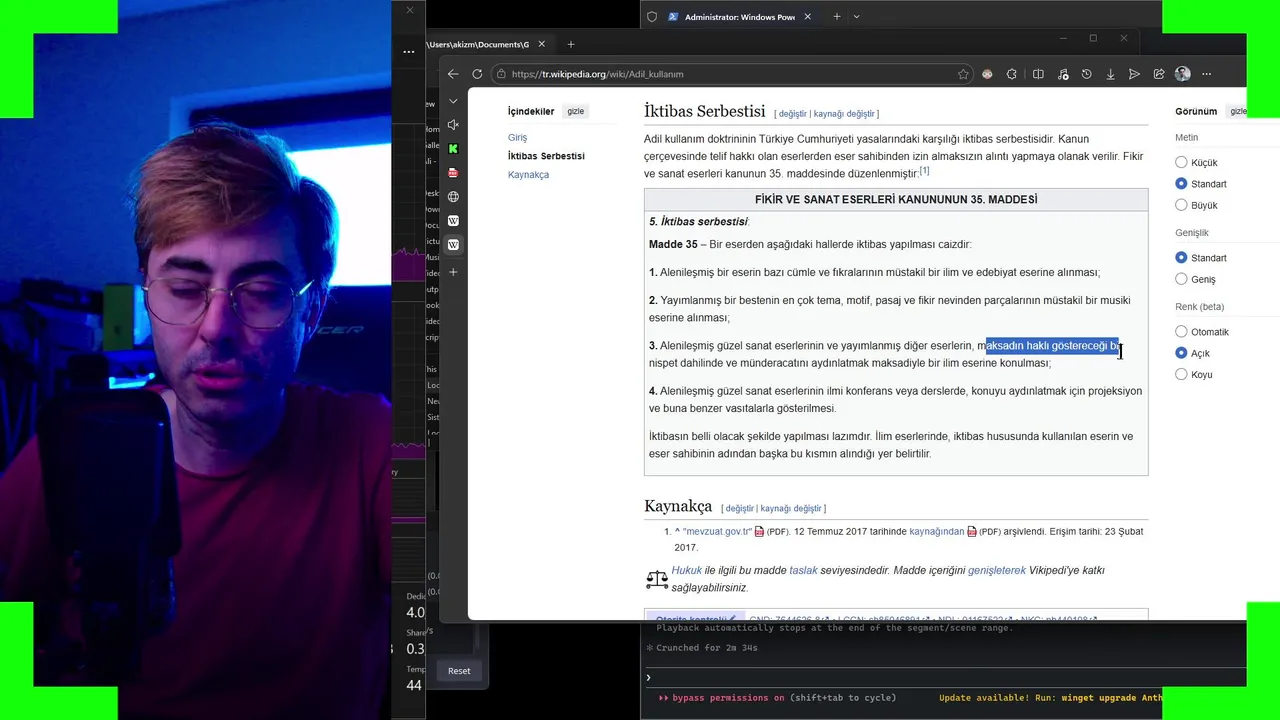Open the genişleterek link
The image size is (1280, 720).
click(997, 570)
